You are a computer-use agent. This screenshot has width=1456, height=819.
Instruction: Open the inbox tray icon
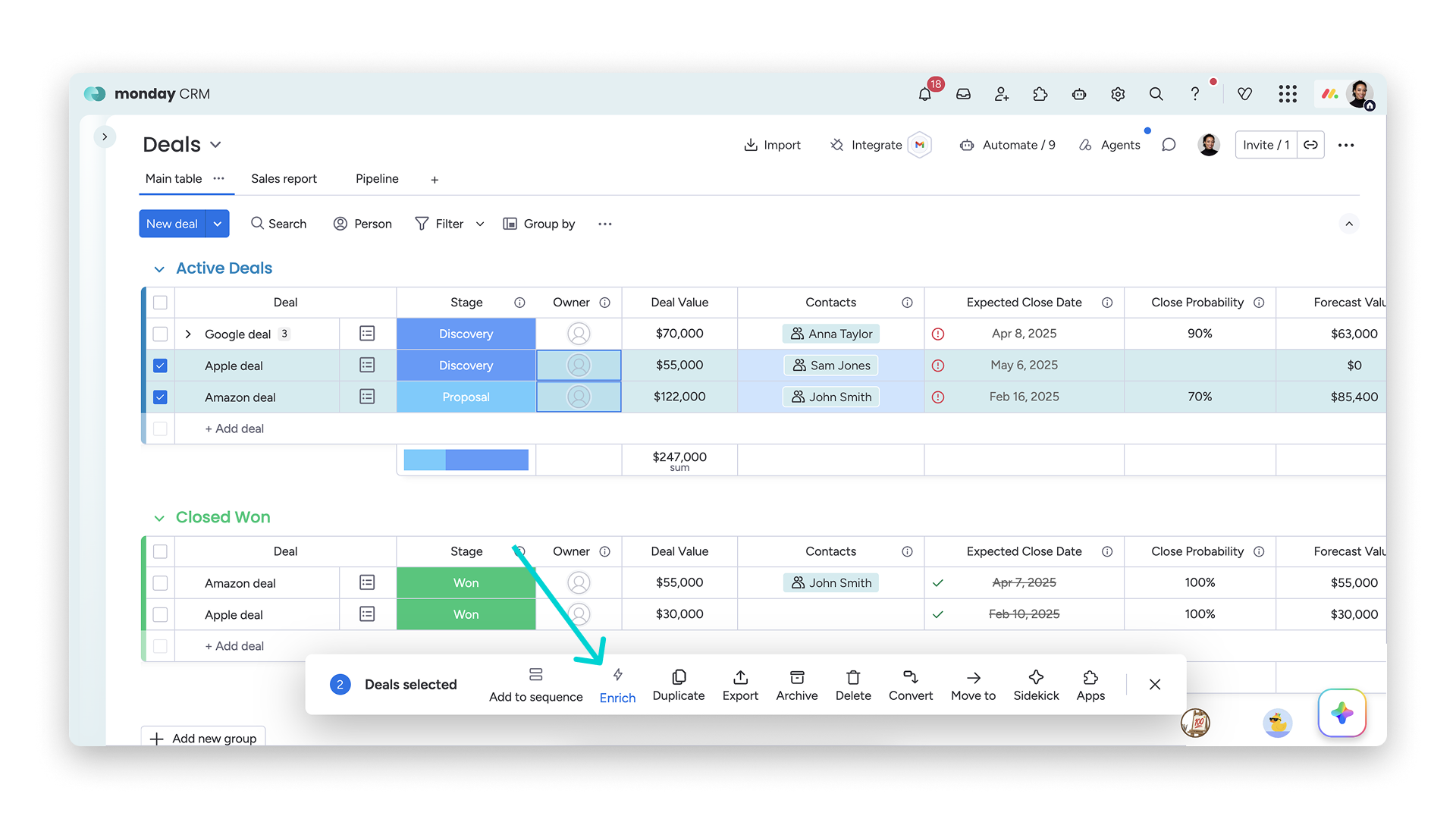pyautogui.click(x=963, y=94)
